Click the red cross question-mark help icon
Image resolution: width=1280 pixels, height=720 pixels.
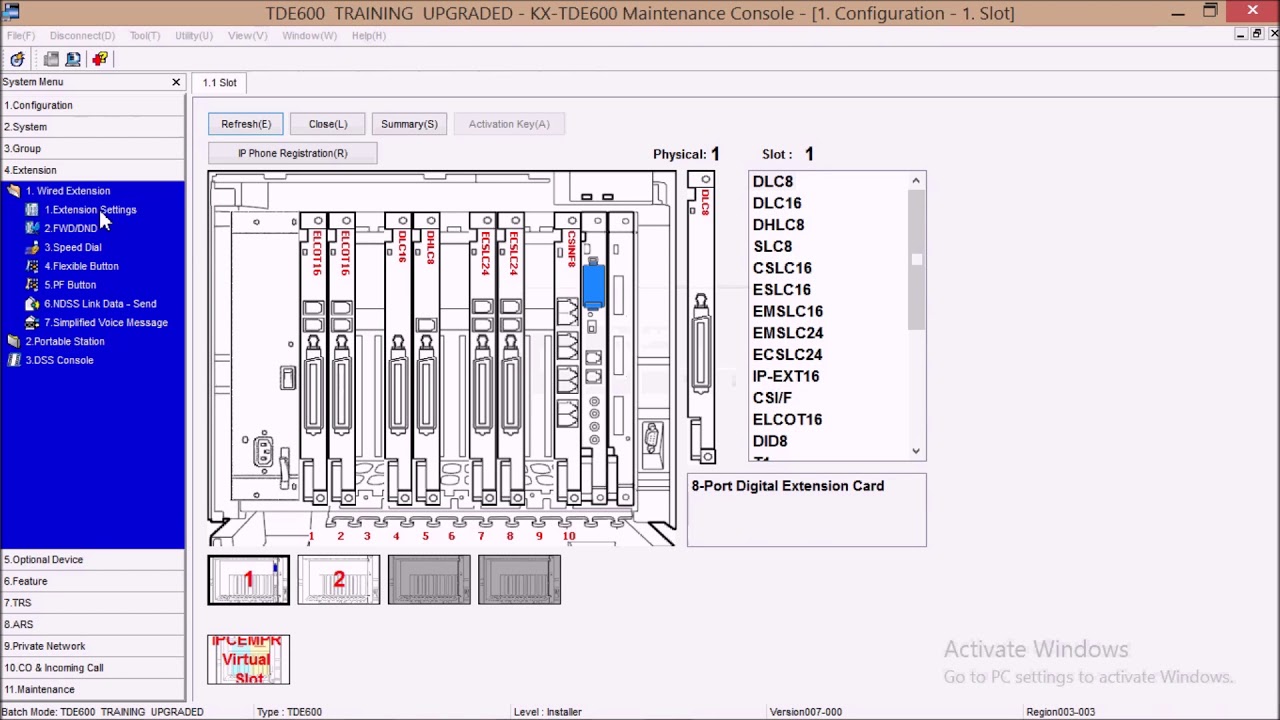tap(100, 59)
